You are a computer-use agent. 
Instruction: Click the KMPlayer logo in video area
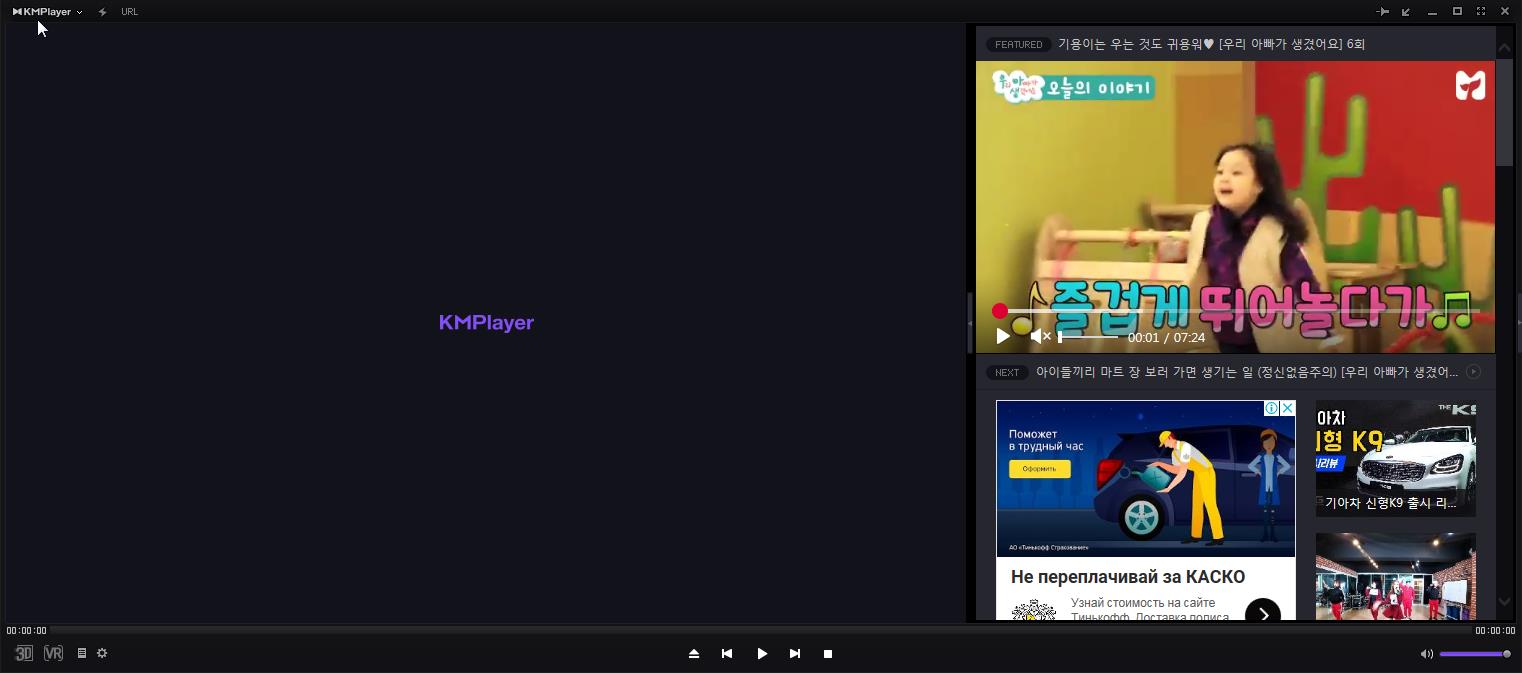pos(486,322)
